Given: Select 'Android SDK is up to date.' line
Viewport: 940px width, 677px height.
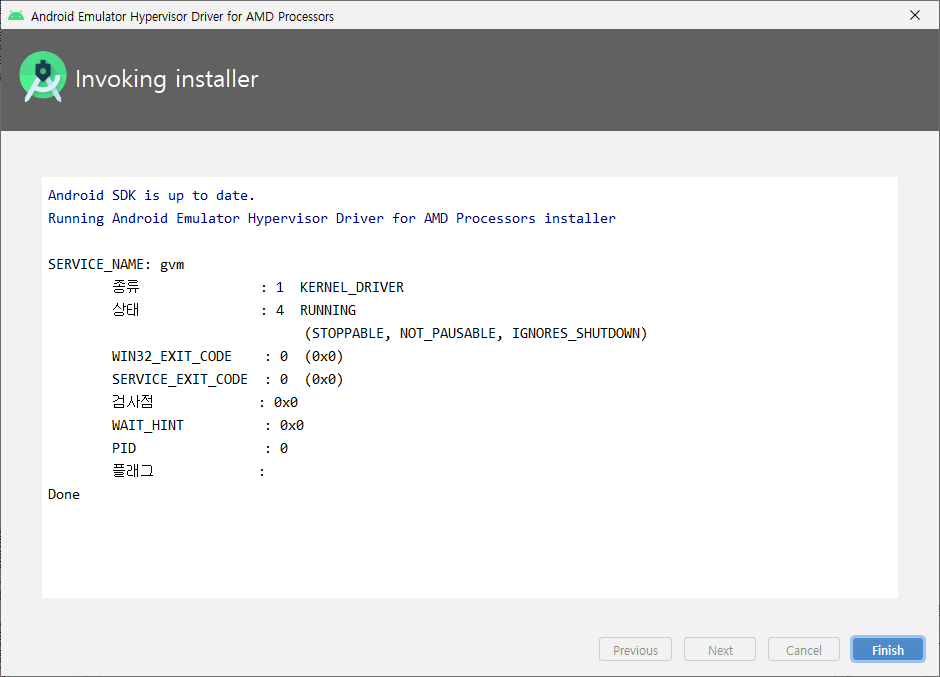Looking at the screenshot, I should point(151,195).
